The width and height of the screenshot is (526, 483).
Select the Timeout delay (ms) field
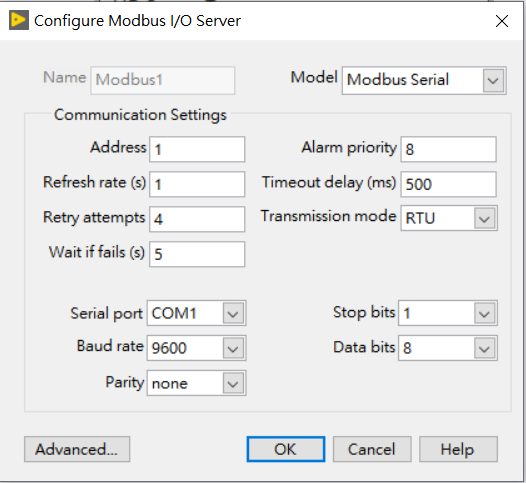pyautogui.click(x=449, y=184)
